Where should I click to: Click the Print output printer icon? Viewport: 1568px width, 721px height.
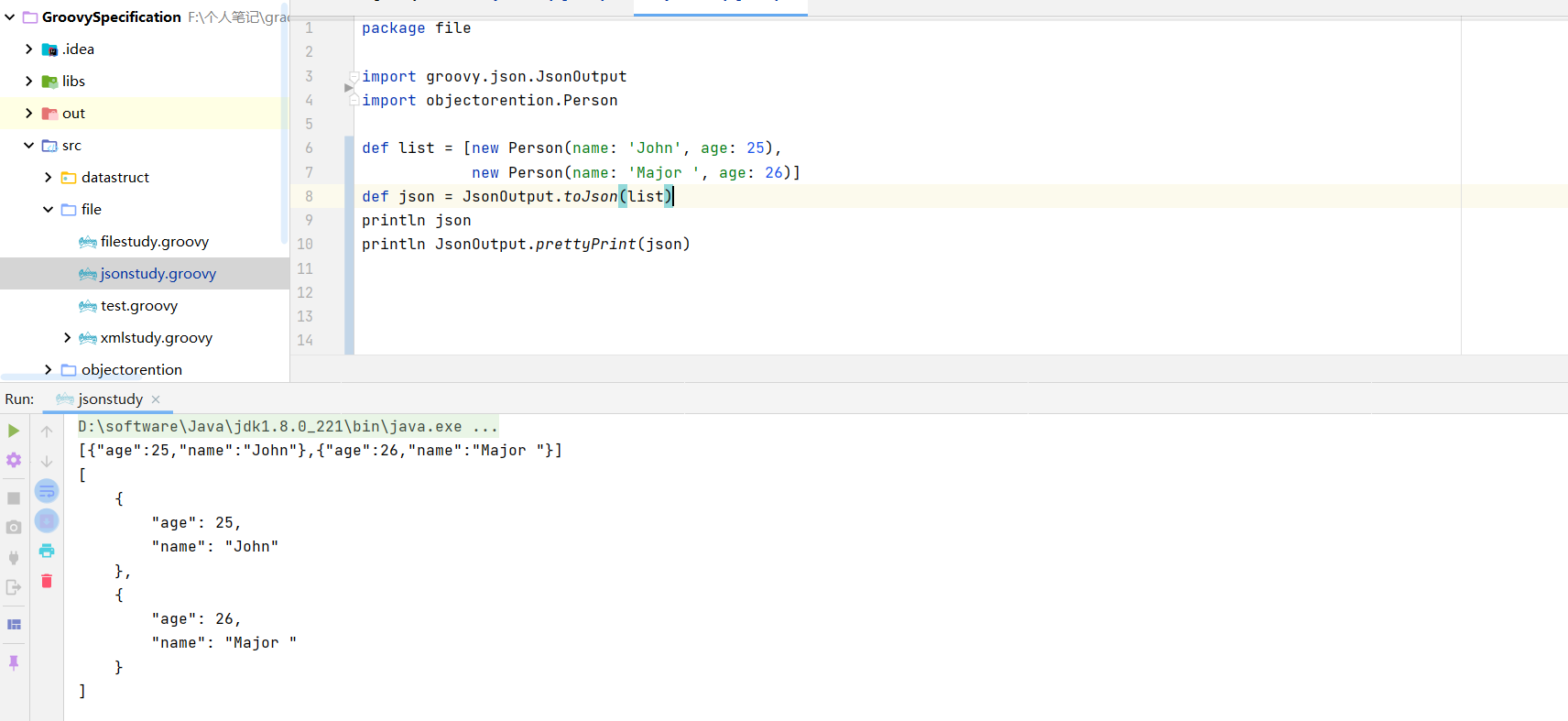47,551
